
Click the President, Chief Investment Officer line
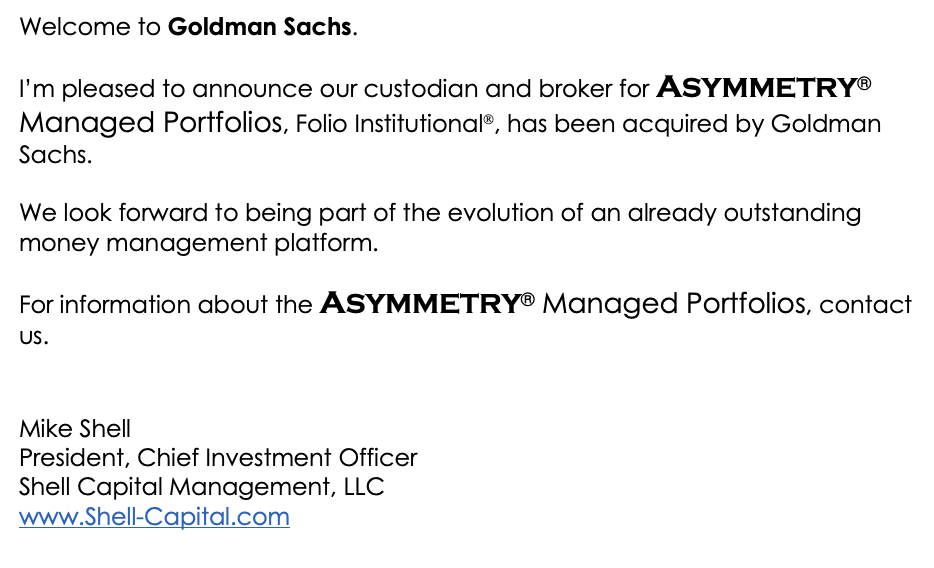[x=218, y=458]
